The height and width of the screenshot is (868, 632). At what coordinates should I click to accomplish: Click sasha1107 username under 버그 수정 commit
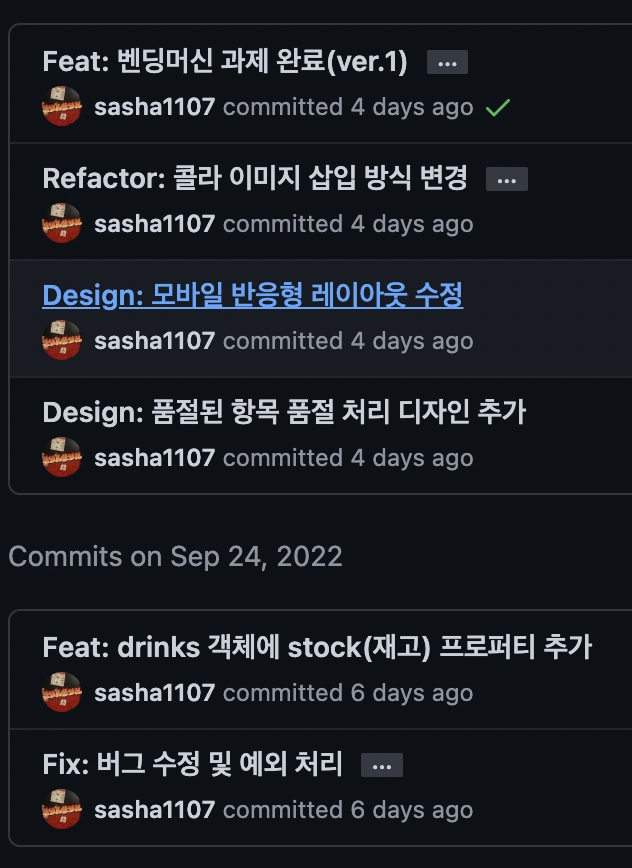pyautogui.click(x=154, y=811)
